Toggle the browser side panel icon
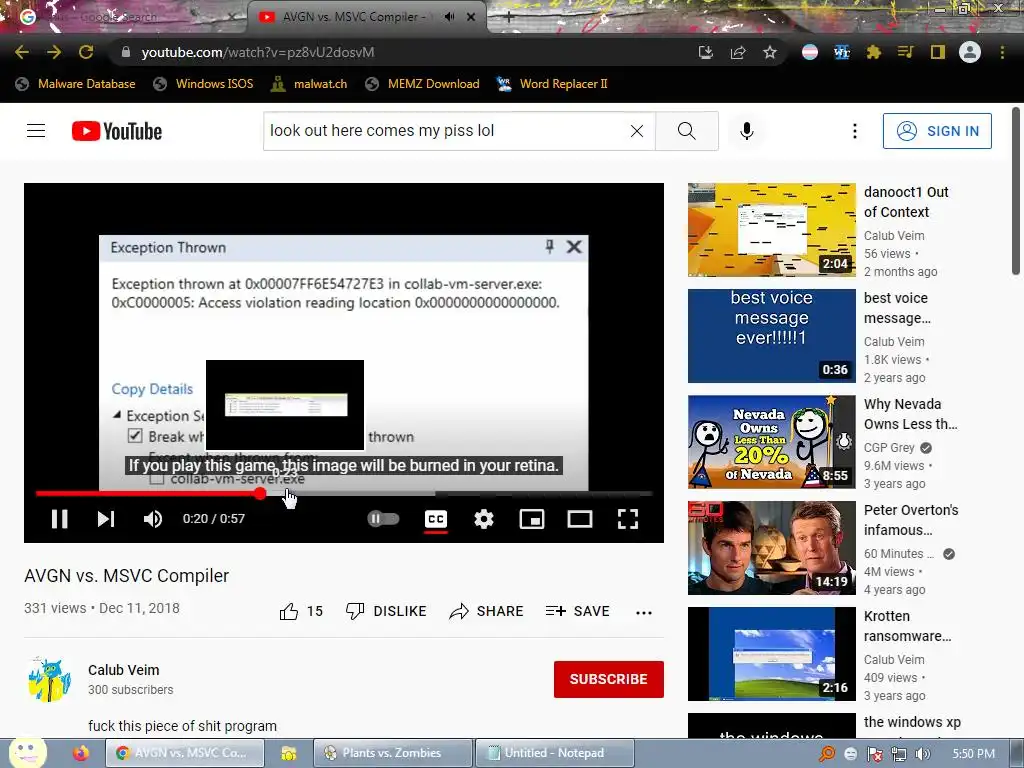Image resolution: width=1024 pixels, height=768 pixels. click(938, 52)
